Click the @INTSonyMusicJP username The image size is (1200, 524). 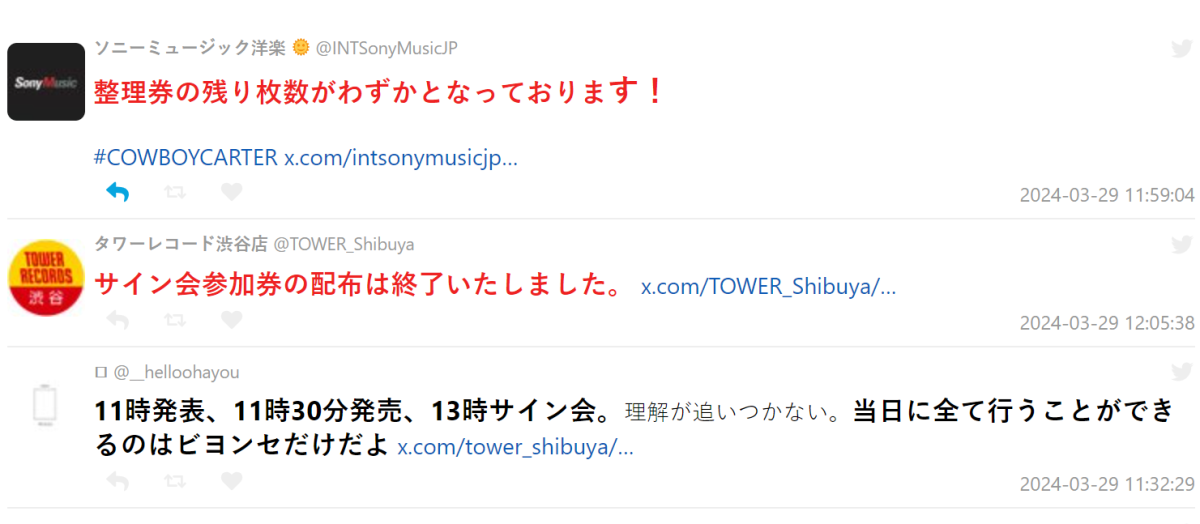387,48
